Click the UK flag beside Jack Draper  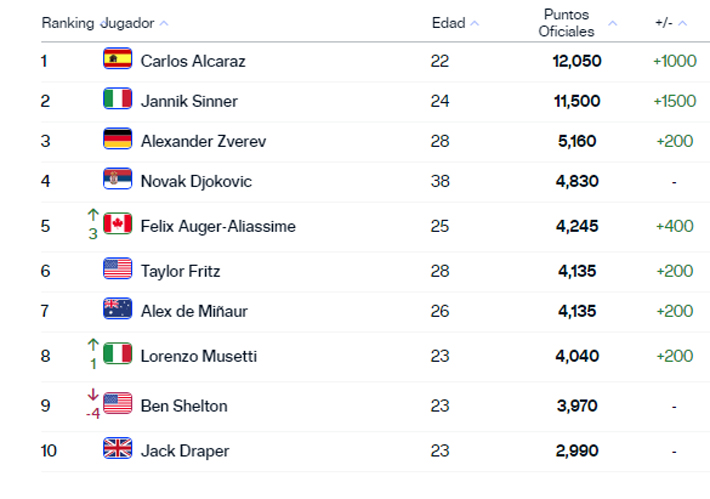[117, 449]
